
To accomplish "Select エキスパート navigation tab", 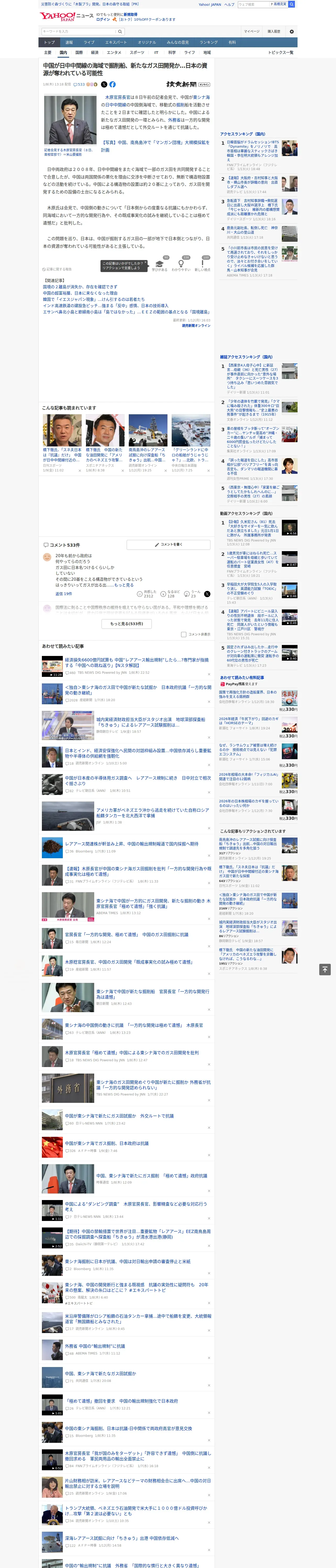I will 116,43.
